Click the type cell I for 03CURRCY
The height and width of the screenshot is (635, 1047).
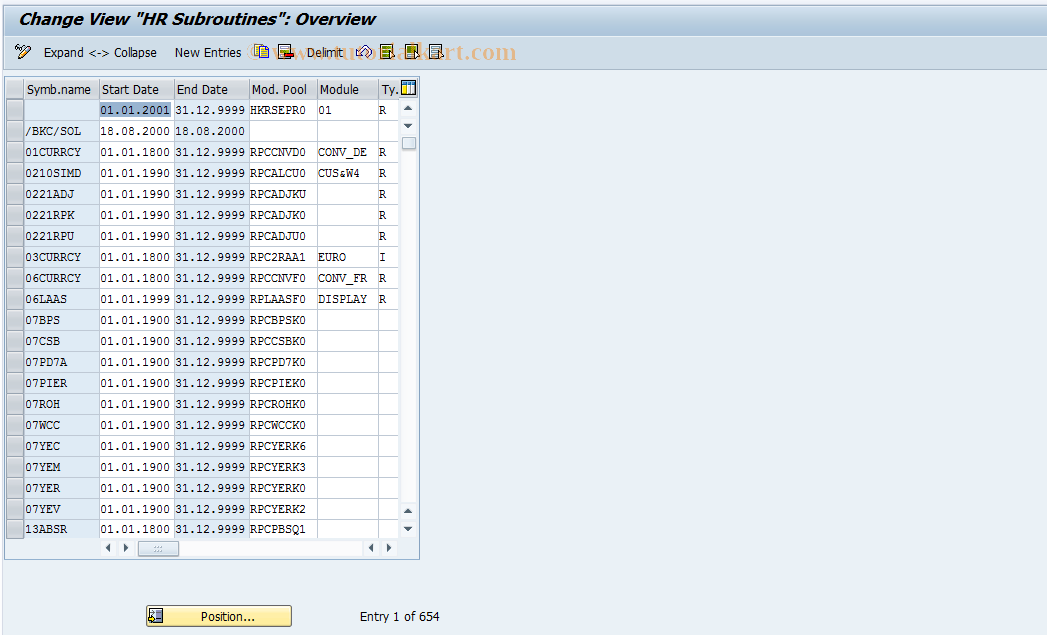(388, 257)
